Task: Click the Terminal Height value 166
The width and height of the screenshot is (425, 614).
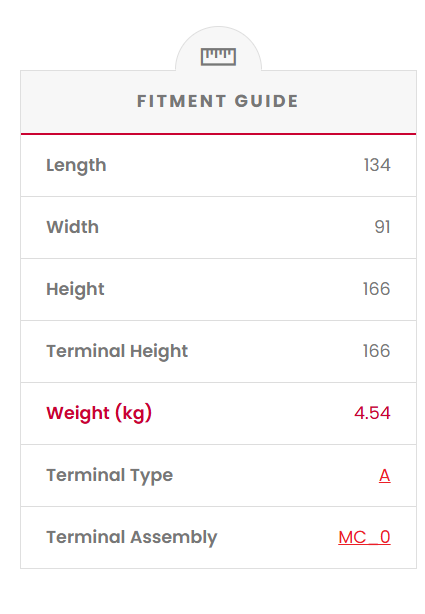Action: click(376, 351)
